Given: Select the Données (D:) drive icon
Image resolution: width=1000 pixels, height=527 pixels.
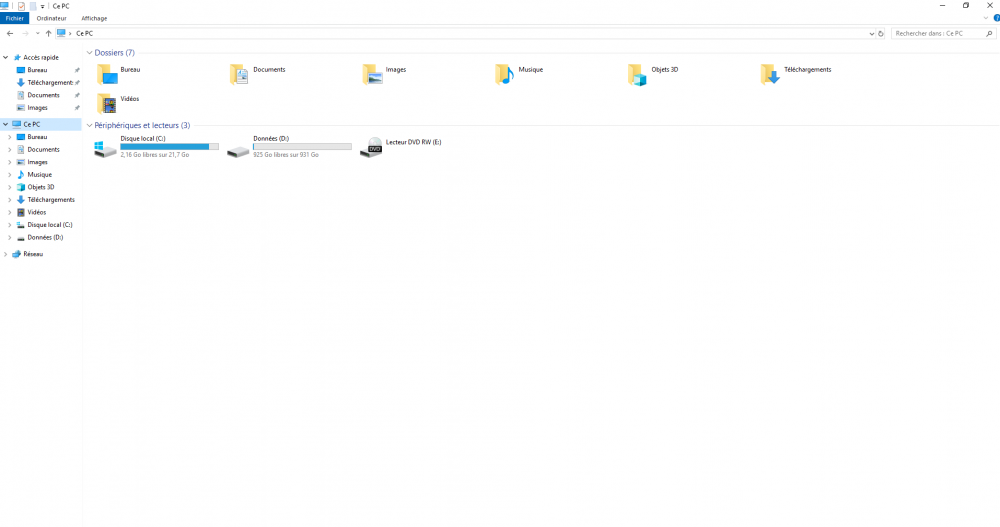Looking at the screenshot, I should pyautogui.click(x=238, y=151).
